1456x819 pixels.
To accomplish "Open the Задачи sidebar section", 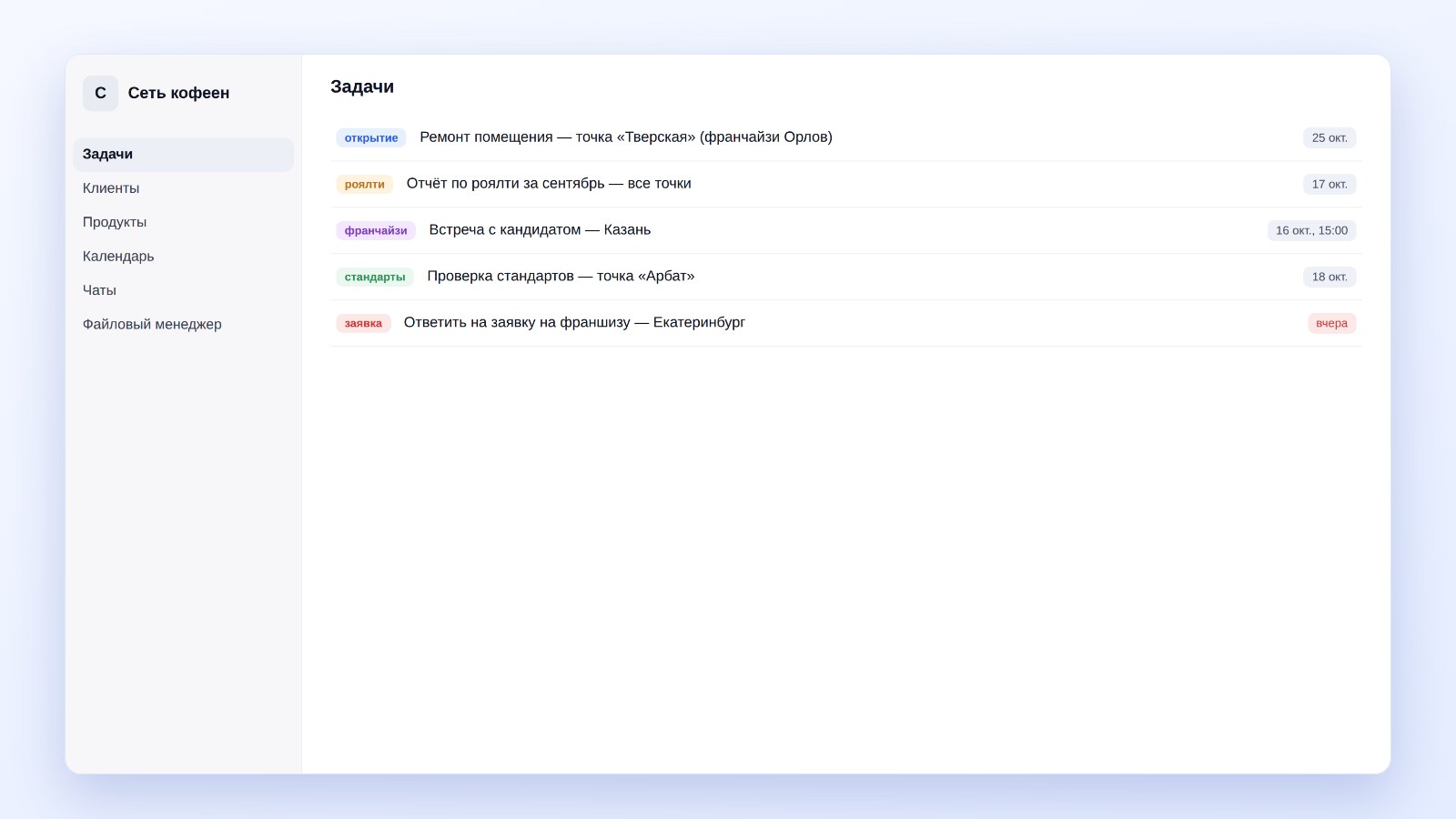I will coord(183,155).
